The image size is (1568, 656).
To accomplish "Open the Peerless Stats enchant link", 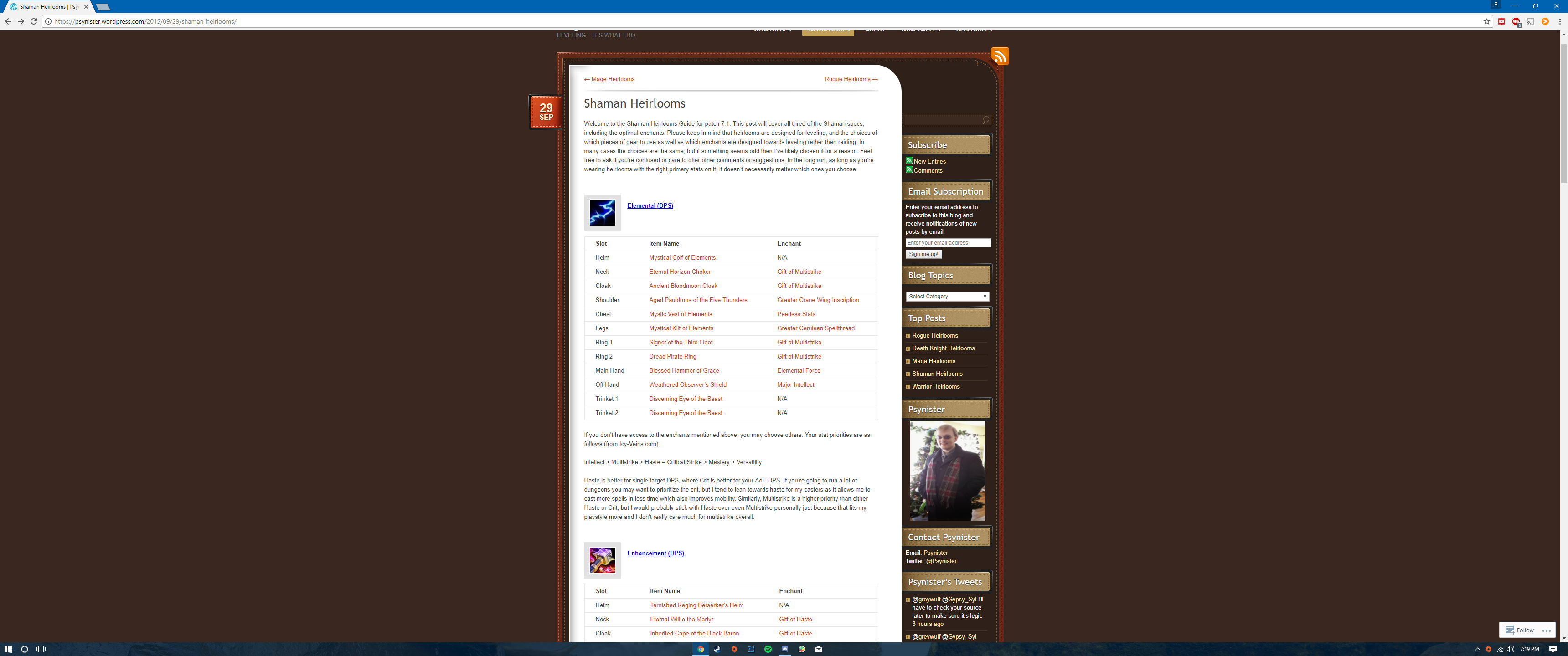I will click(x=795, y=314).
